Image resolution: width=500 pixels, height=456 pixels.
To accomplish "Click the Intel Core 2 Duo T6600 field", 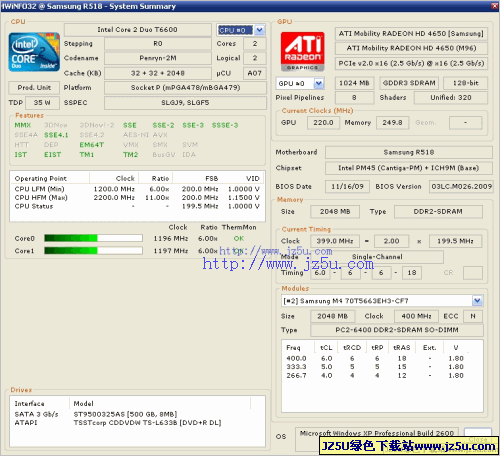I will coord(138,30).
